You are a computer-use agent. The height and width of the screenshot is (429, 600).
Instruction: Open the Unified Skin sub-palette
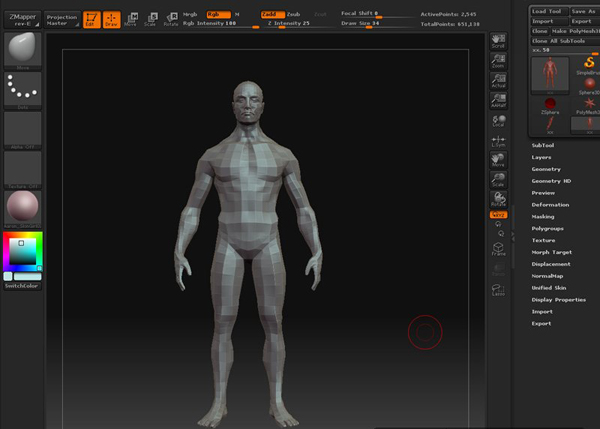pos(549,288)
